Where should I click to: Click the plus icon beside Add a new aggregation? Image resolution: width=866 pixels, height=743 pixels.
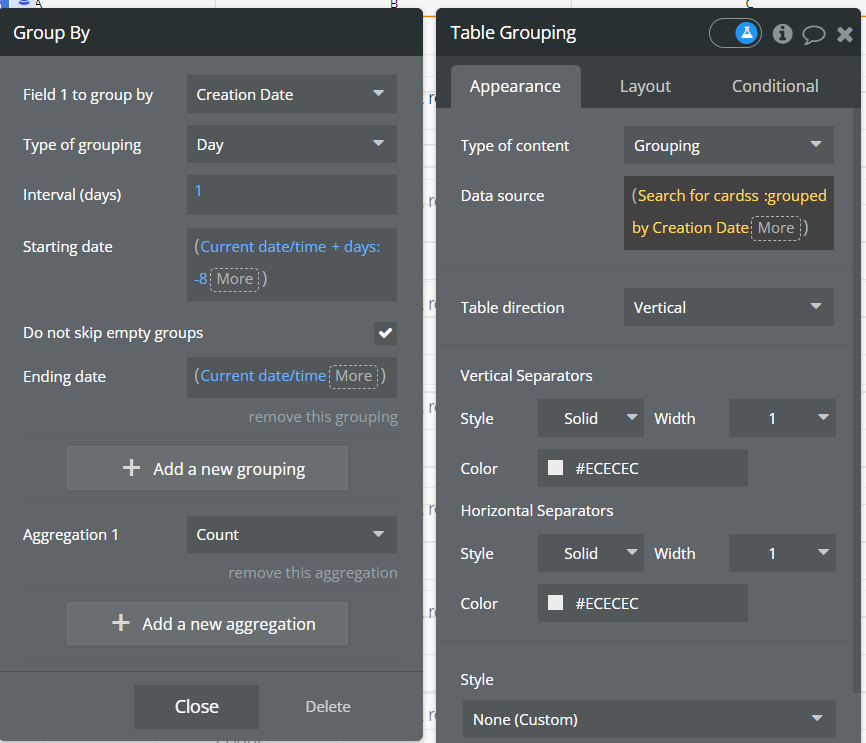pyautogui.click(x=121, y=623)
